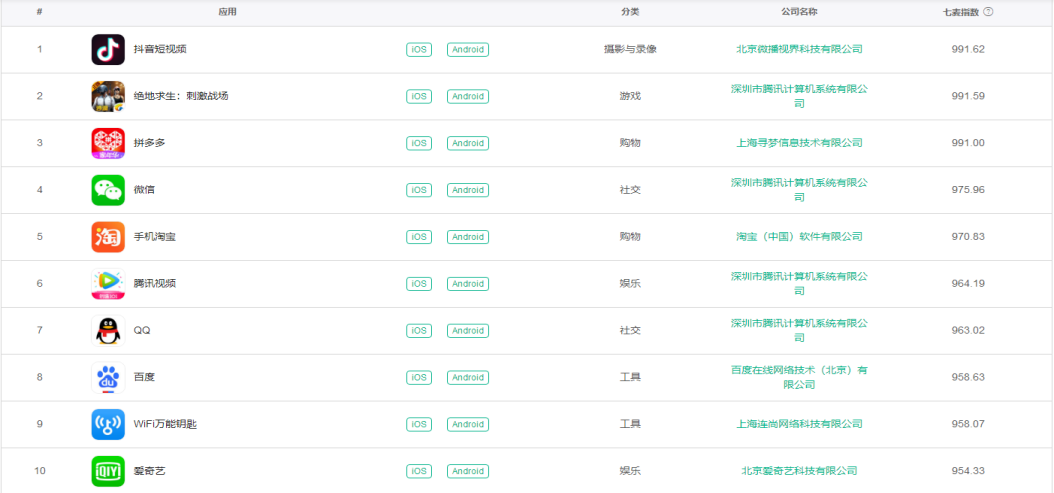Viewport: 1054px width, 493px height.
Task: Click the WiFi万能钥匙 app icon
Action: [108, 424]
